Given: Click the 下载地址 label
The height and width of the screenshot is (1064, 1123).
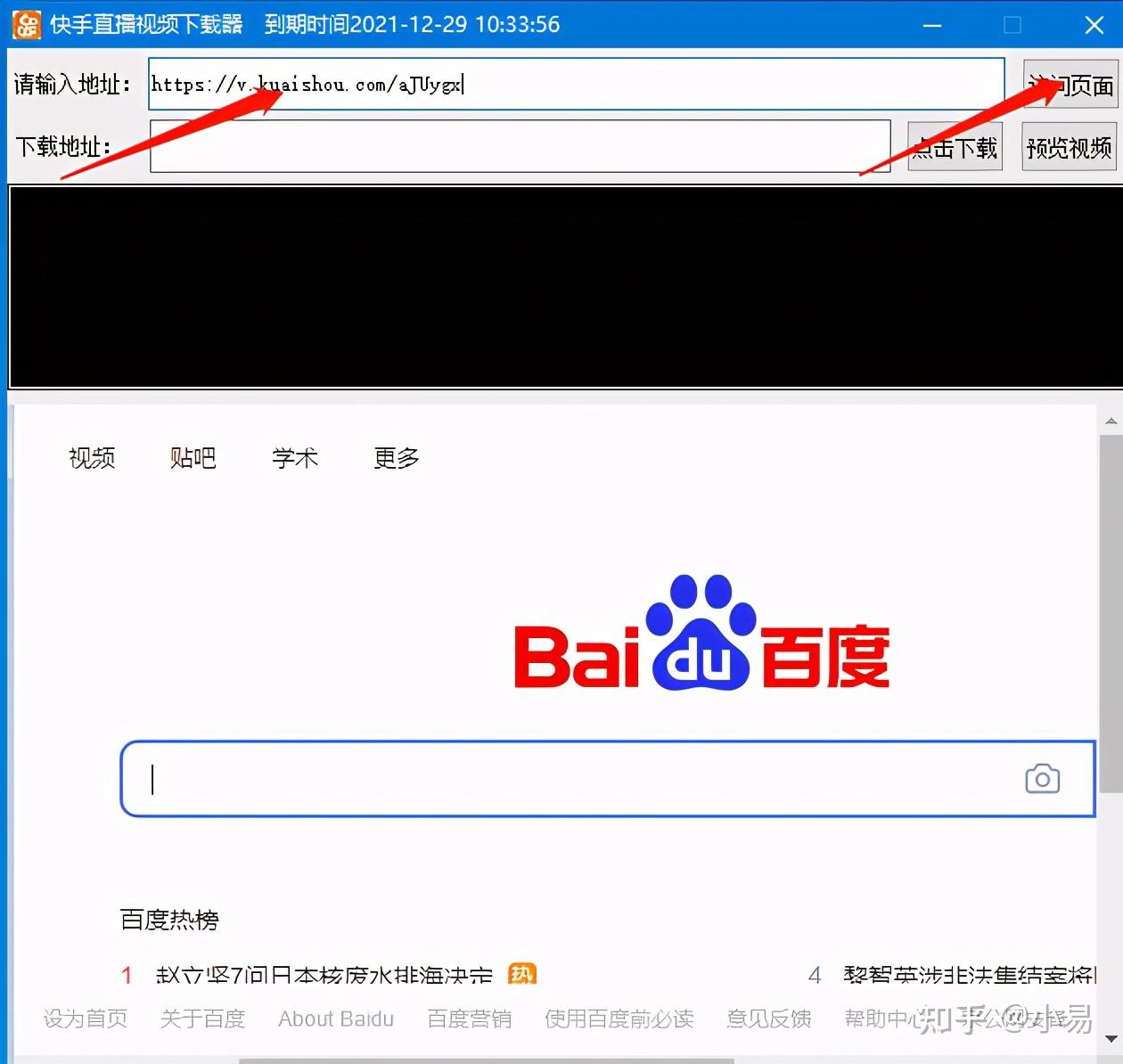Looking at the screenshot, I should coord(63,146).
